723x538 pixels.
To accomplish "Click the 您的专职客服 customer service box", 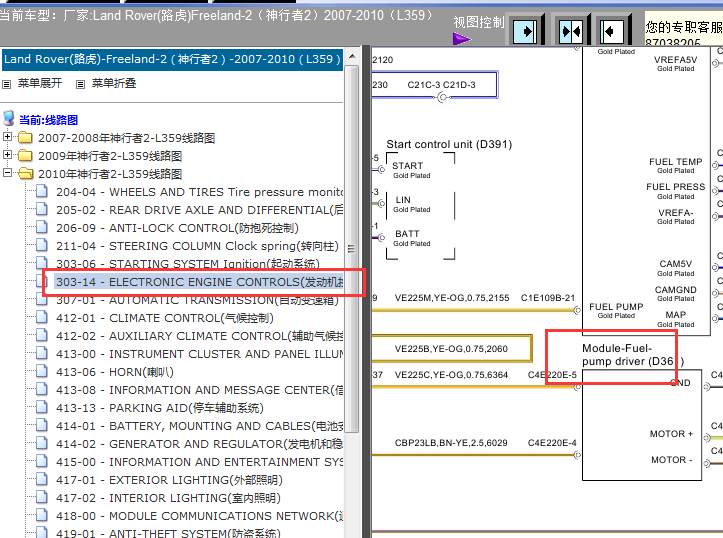I will [x=684, y=29].
